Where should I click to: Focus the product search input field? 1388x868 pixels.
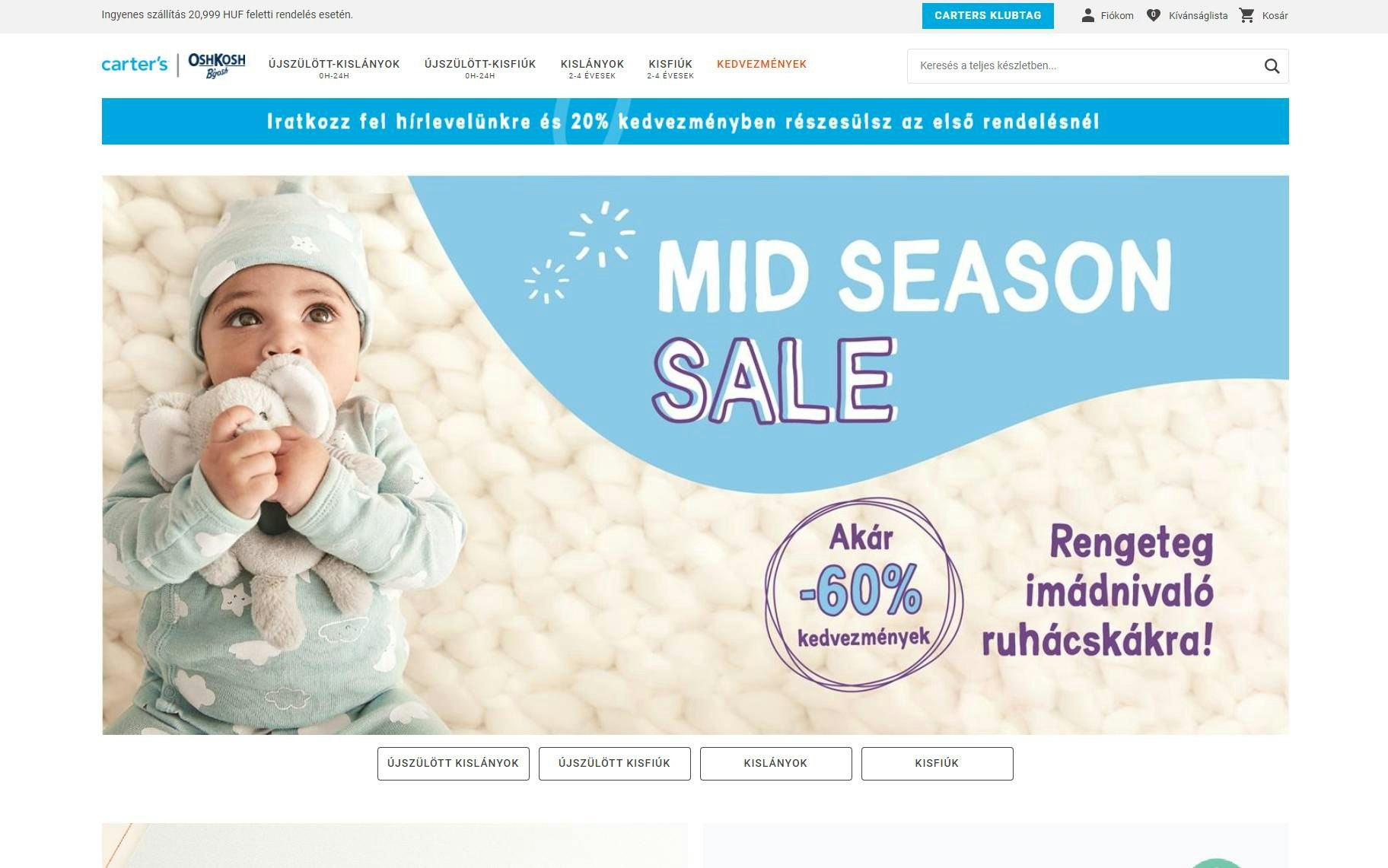point(1084,66)
